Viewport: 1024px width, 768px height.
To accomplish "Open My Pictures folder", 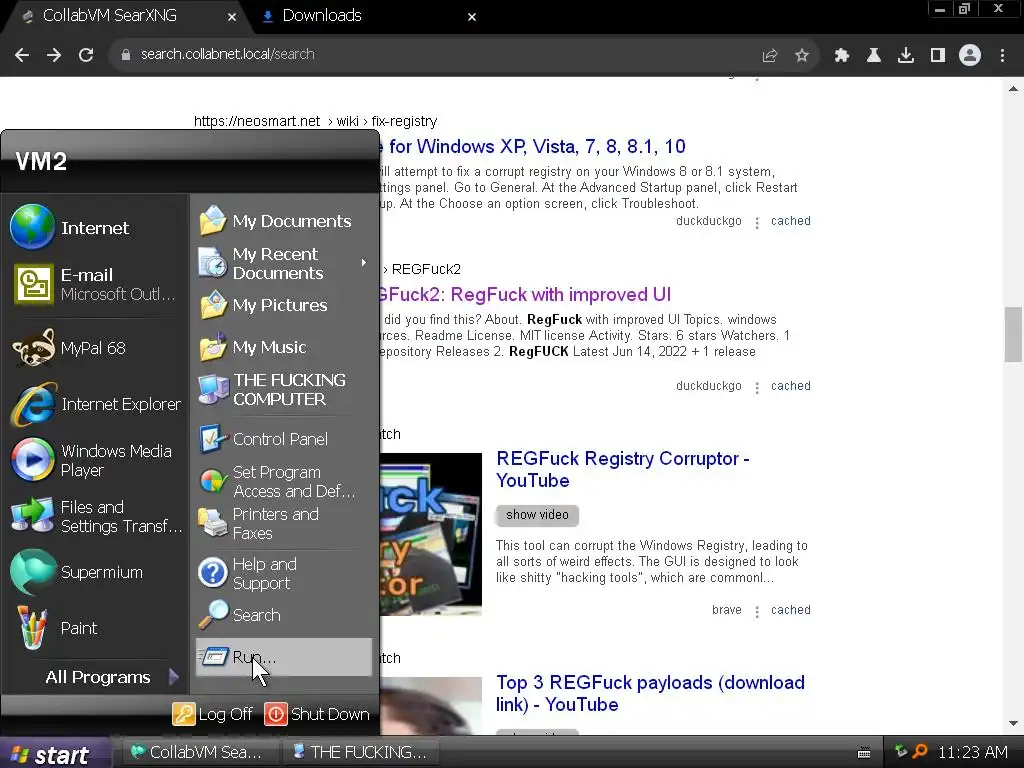I will (283, 305).
